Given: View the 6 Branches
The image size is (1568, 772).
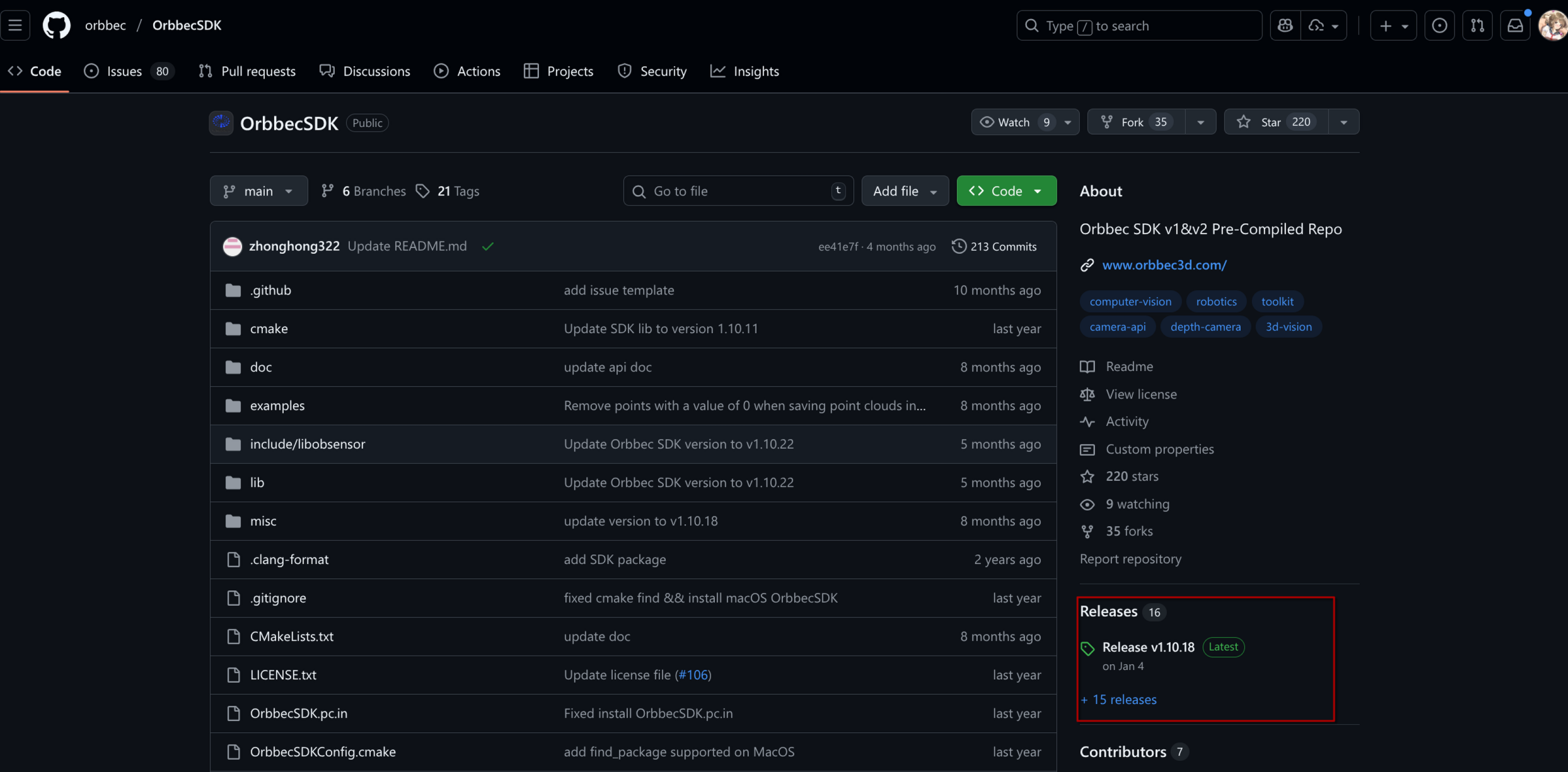Looking at the screenshot, I should pos(363,190).
